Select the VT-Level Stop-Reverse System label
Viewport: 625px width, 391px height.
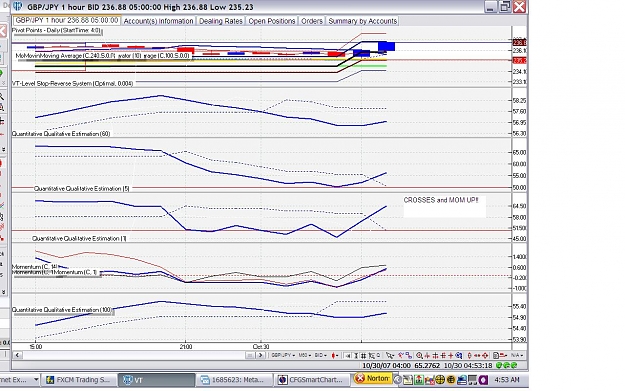(x=73, y=84)
